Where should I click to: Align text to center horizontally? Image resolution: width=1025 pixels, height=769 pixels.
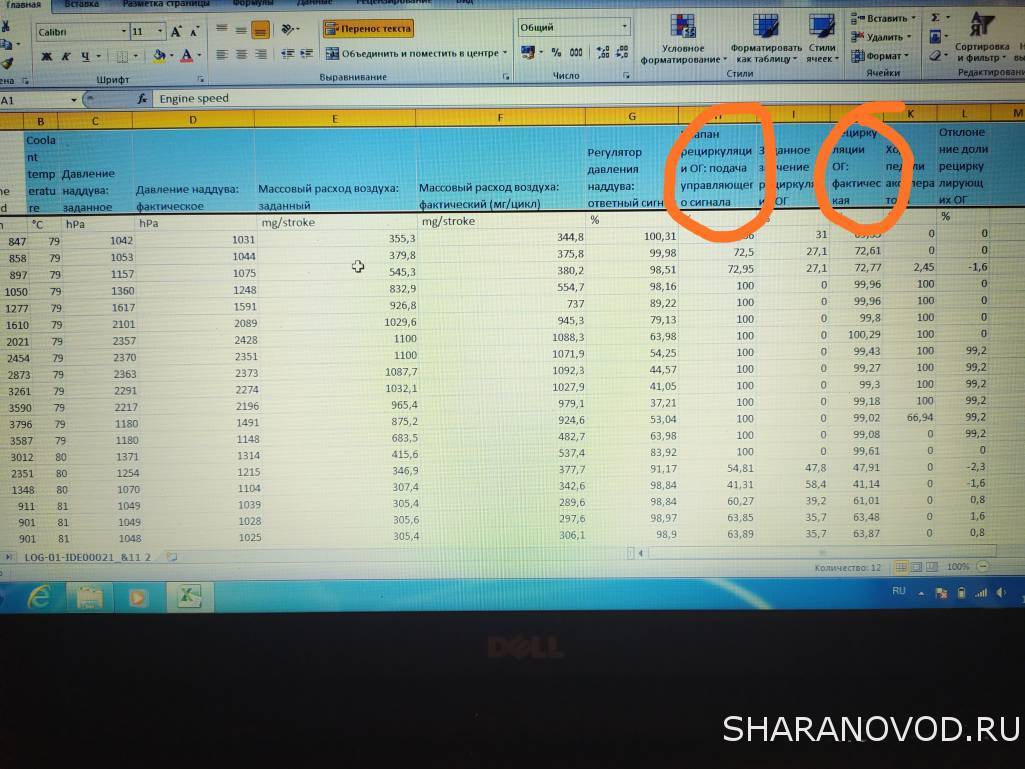click(x=241, y=54)
